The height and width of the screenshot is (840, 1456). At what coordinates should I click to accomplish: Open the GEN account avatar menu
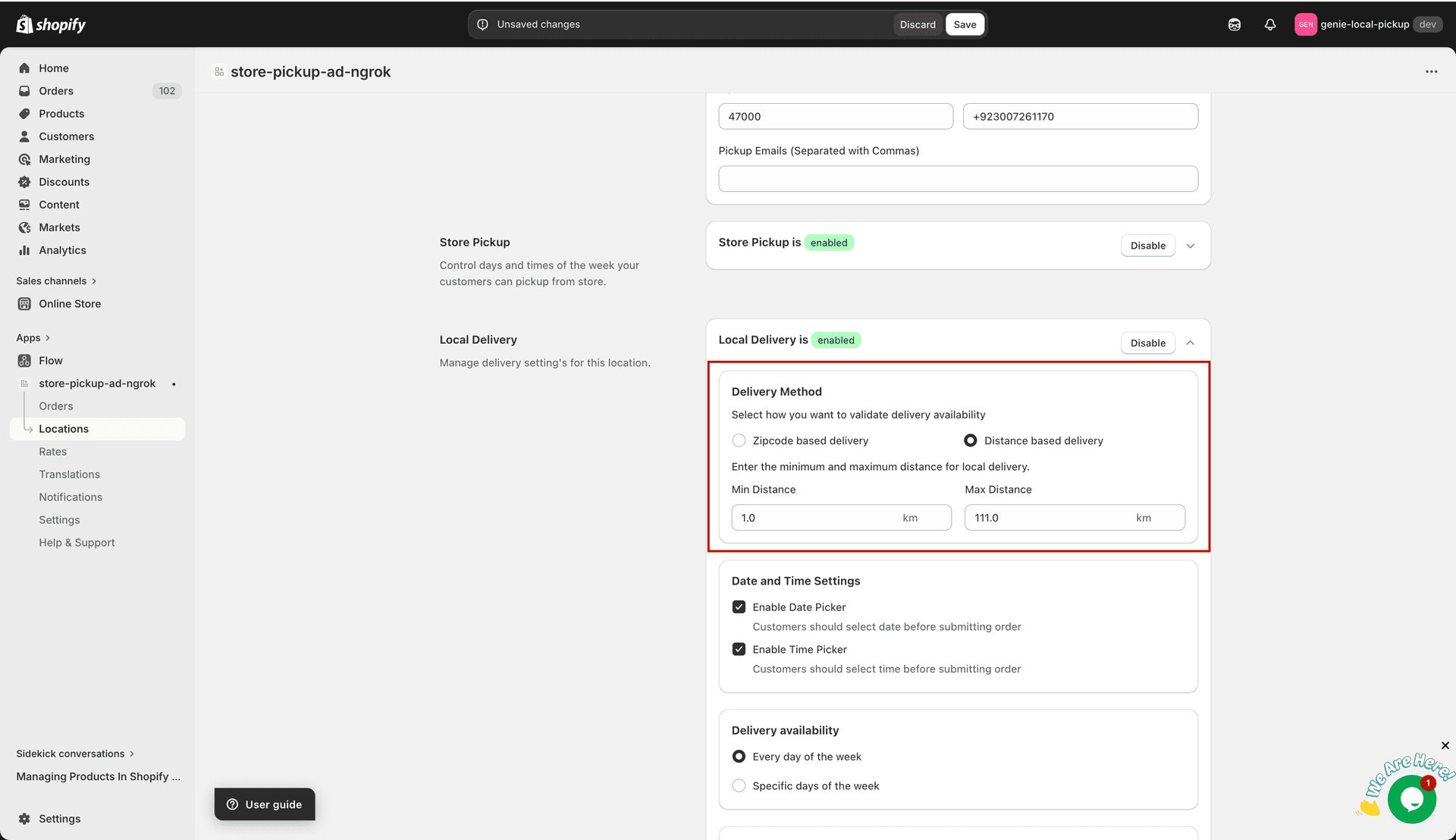pyautogui.click(x=1306, y=24)
